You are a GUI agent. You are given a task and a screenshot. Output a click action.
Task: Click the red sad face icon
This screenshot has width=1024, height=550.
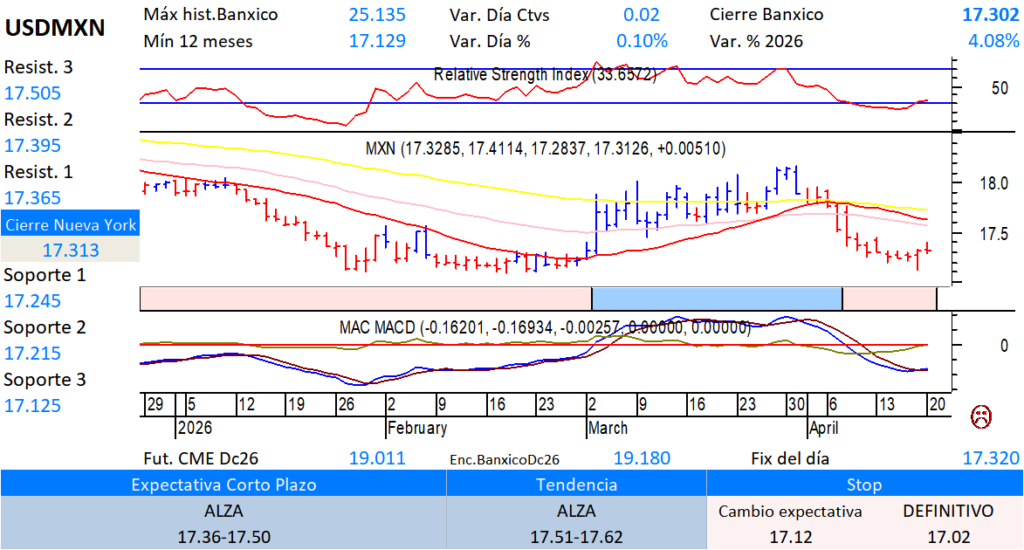981,415
